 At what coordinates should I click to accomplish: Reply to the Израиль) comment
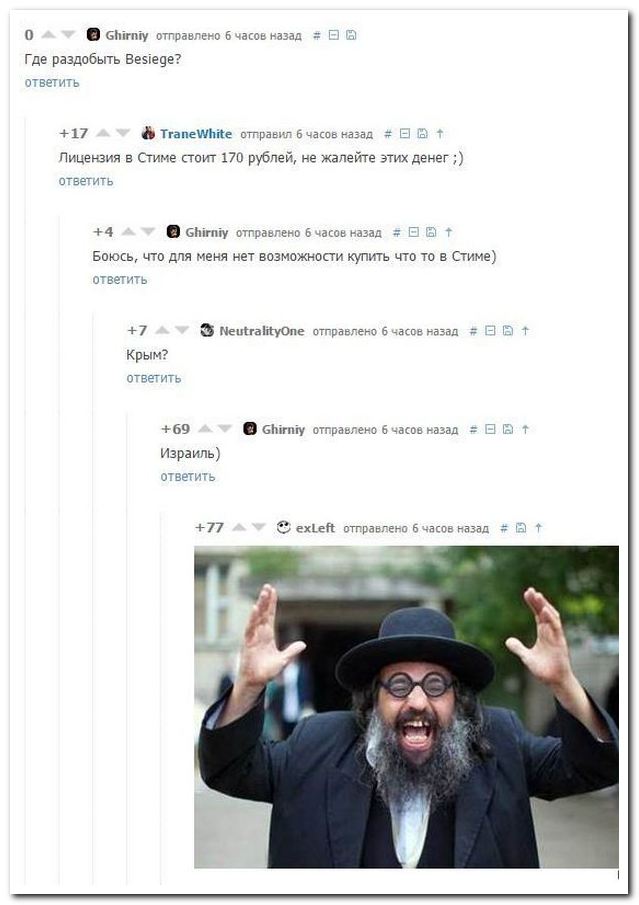(188, 477)
